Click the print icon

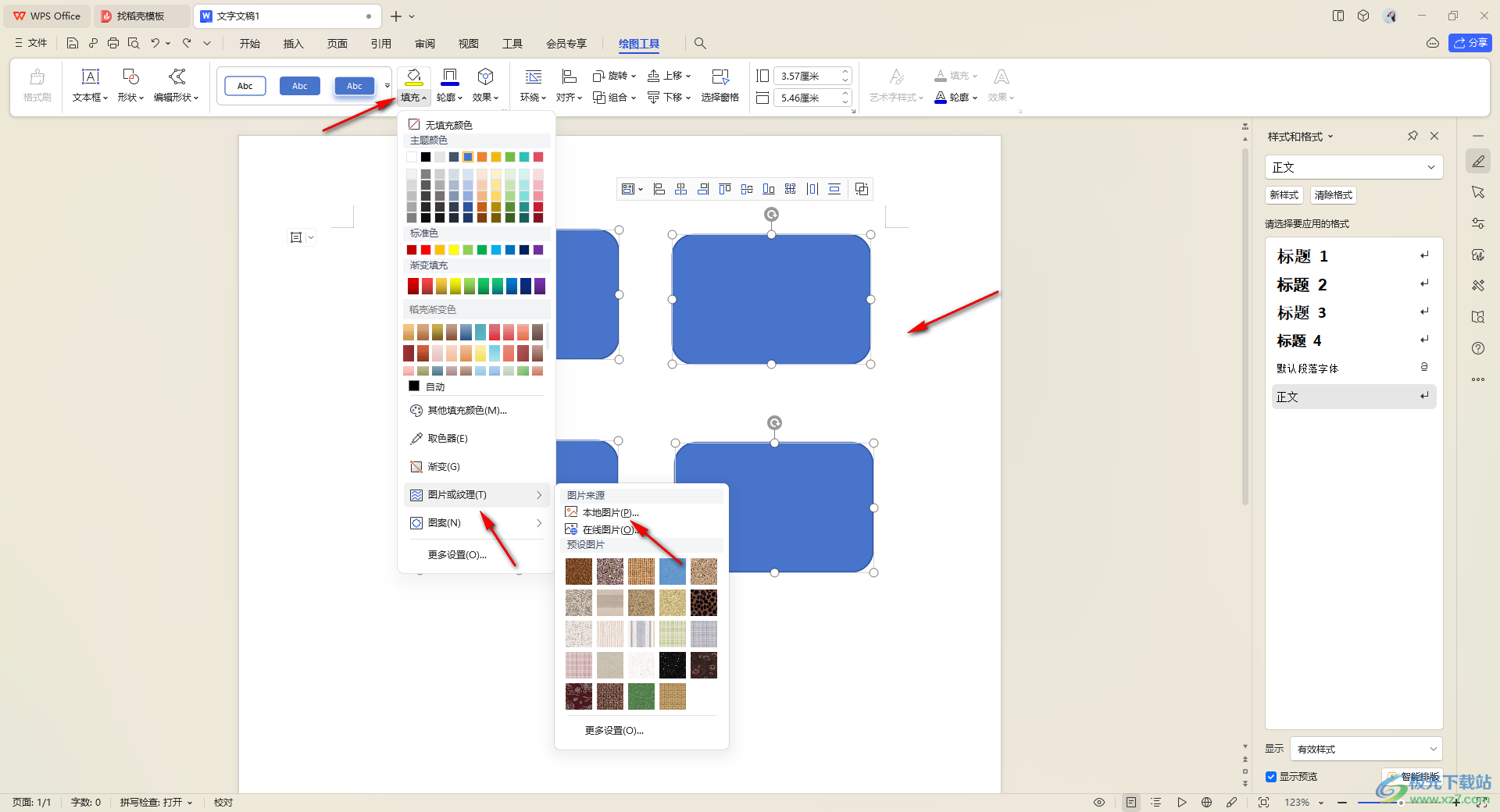click(113, 44)
